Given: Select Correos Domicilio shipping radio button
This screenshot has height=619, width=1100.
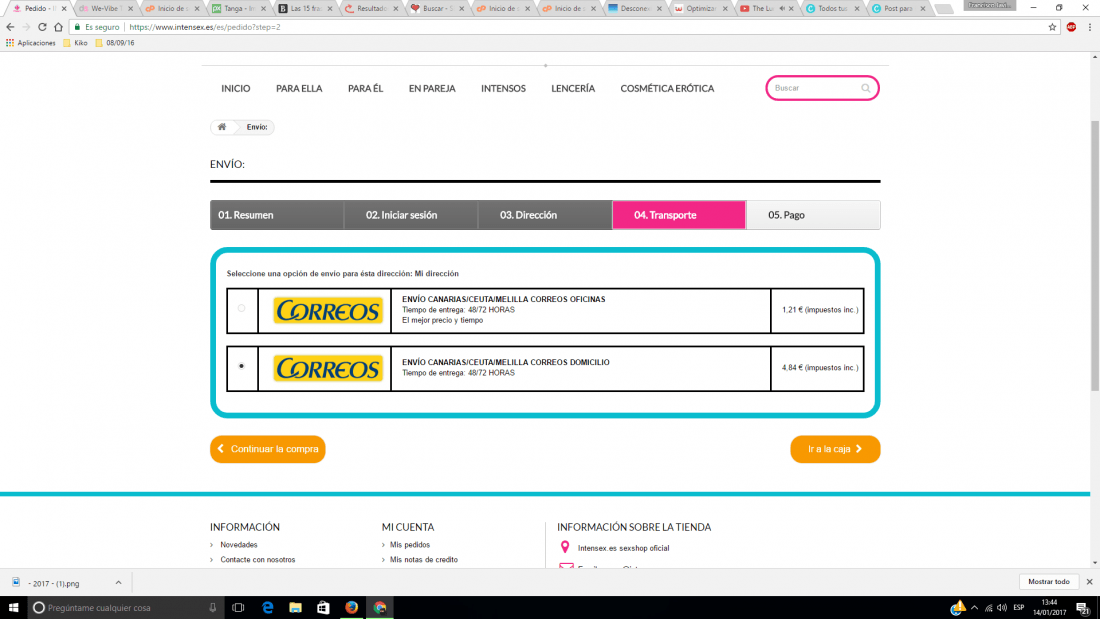Looking at the screenshot, I should pos(241,366).
